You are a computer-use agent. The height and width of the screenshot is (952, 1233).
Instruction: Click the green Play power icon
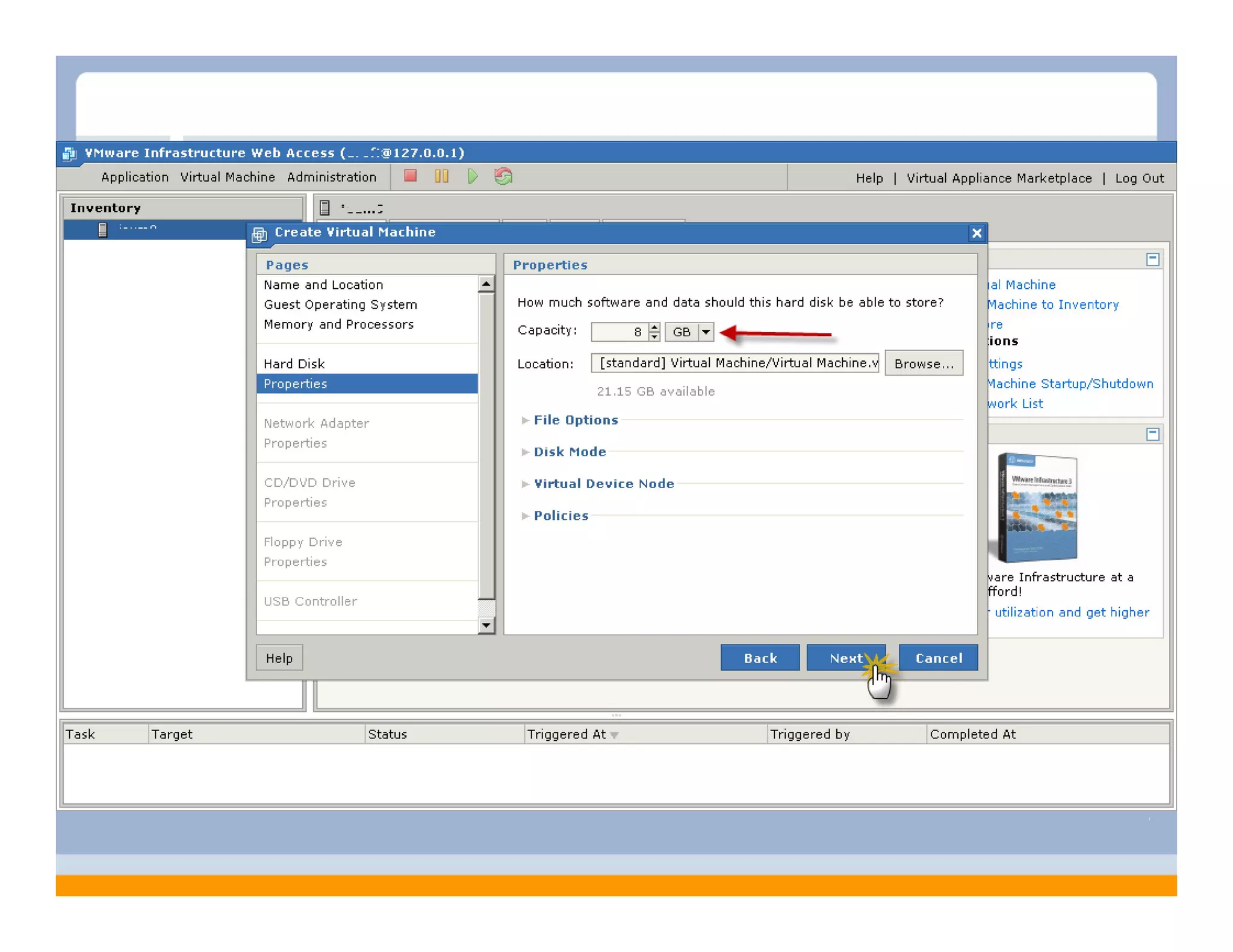pyautogui.click(x=473, y=176)
